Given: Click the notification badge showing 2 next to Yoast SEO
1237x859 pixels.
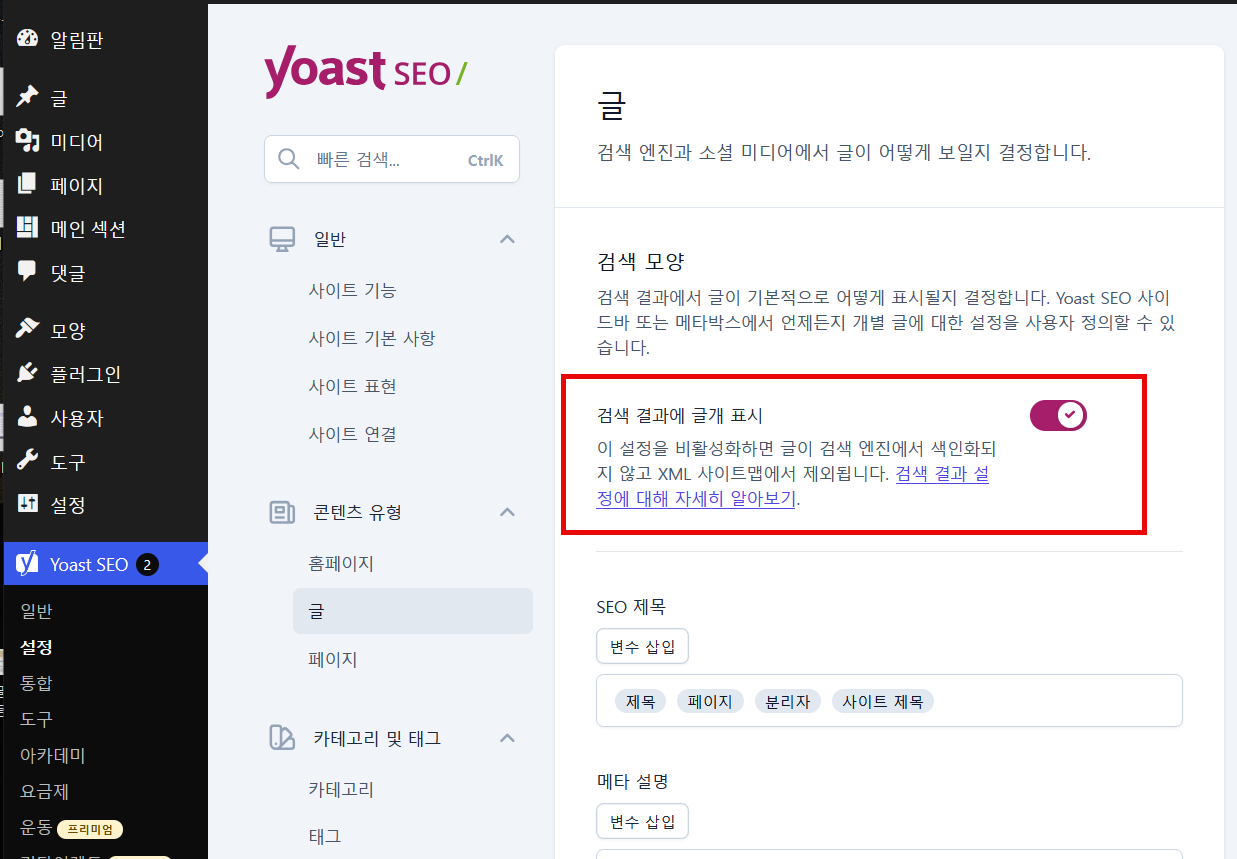Looking at the screenshot, I should pos(147,565).
